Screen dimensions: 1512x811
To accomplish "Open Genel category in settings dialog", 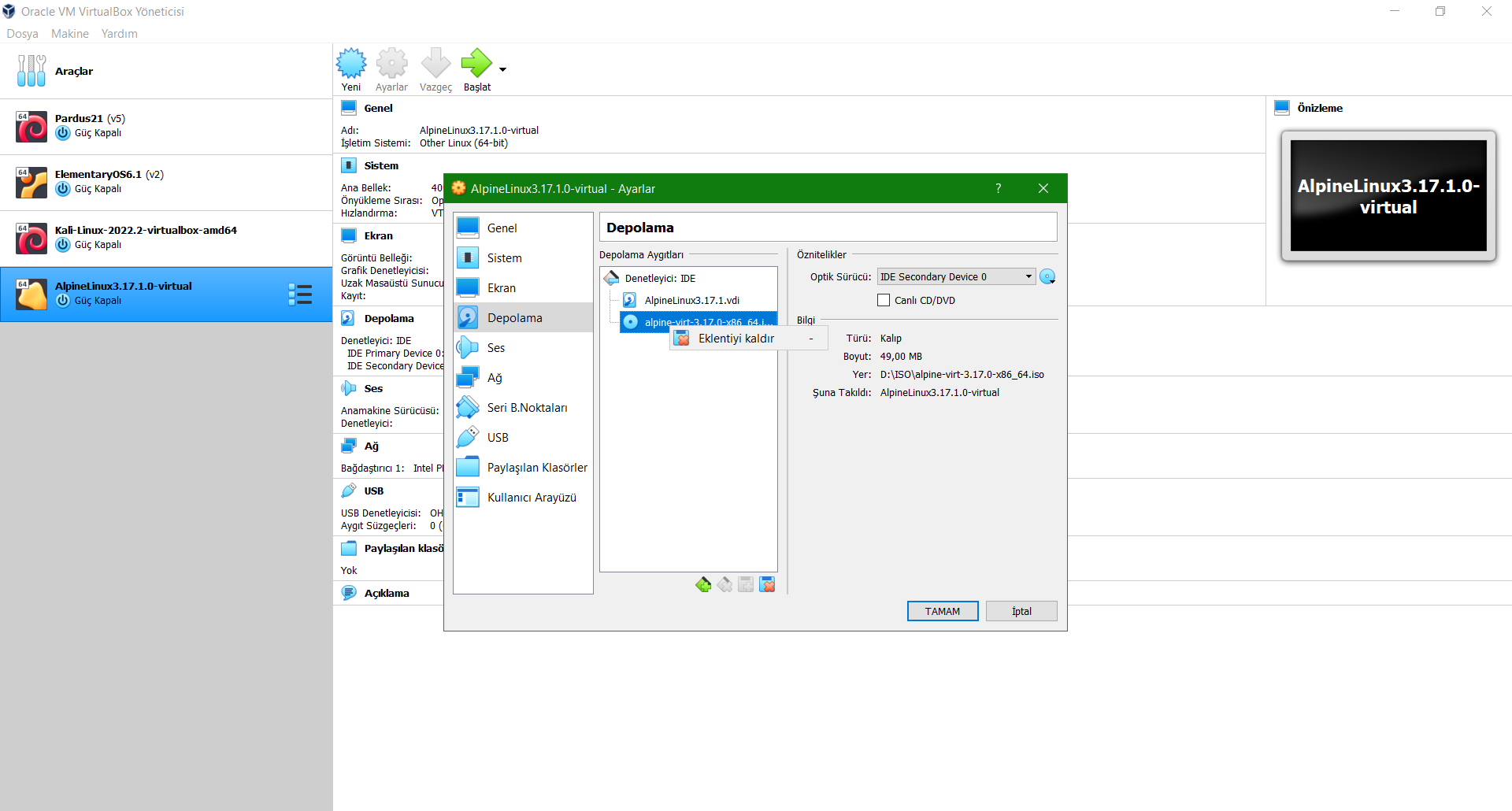I will click(x=523, y=228).
